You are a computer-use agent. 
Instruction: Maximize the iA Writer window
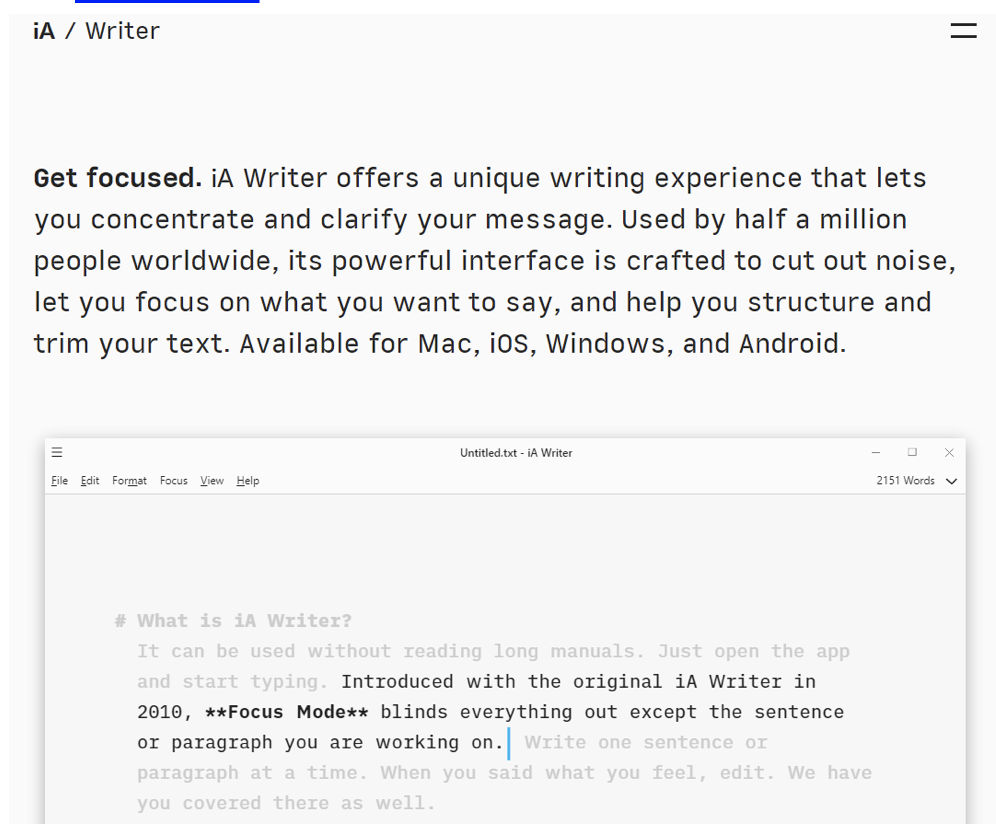(x=912, y=453)
